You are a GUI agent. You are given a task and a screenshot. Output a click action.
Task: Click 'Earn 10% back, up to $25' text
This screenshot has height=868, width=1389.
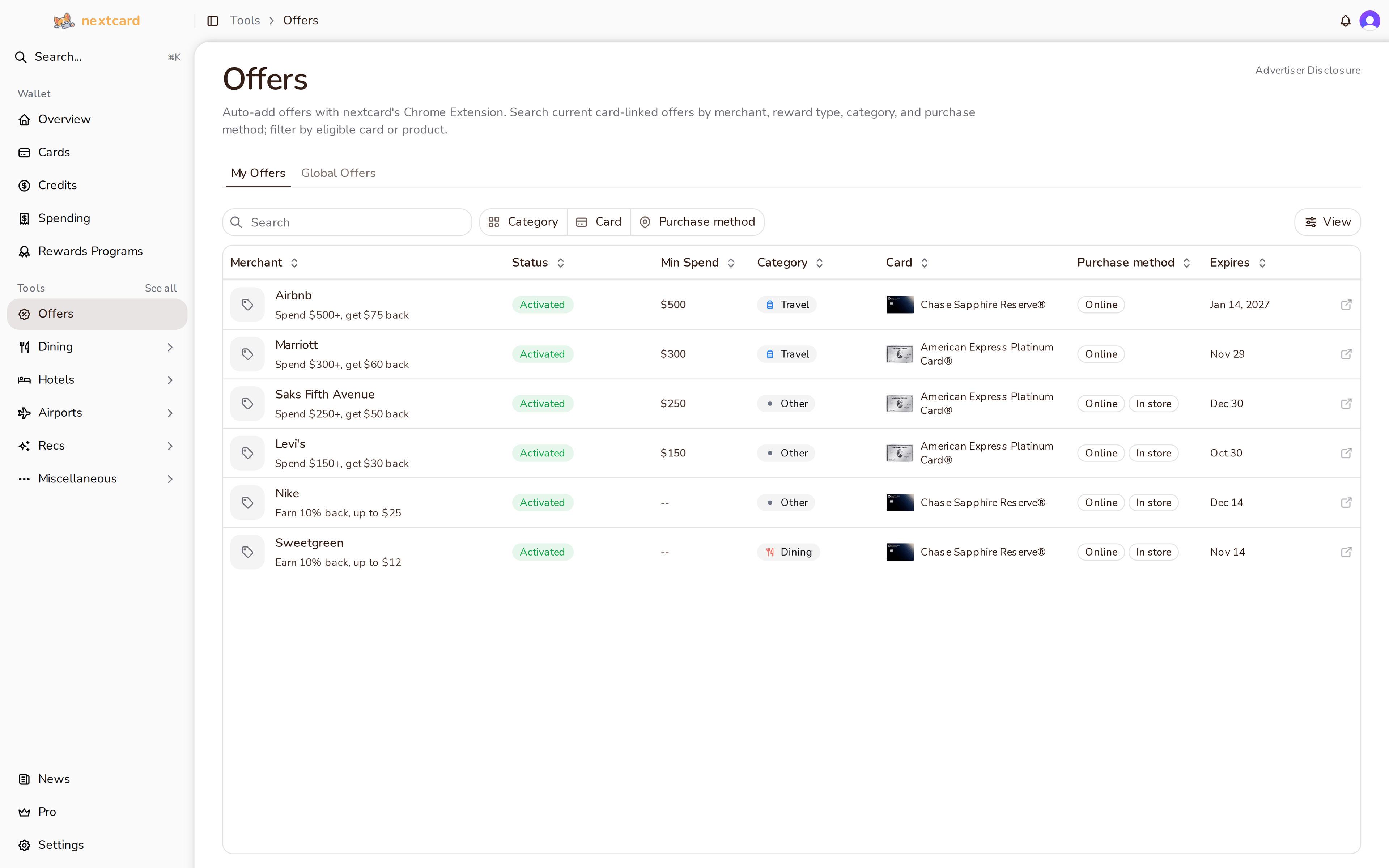click(338, 512)
